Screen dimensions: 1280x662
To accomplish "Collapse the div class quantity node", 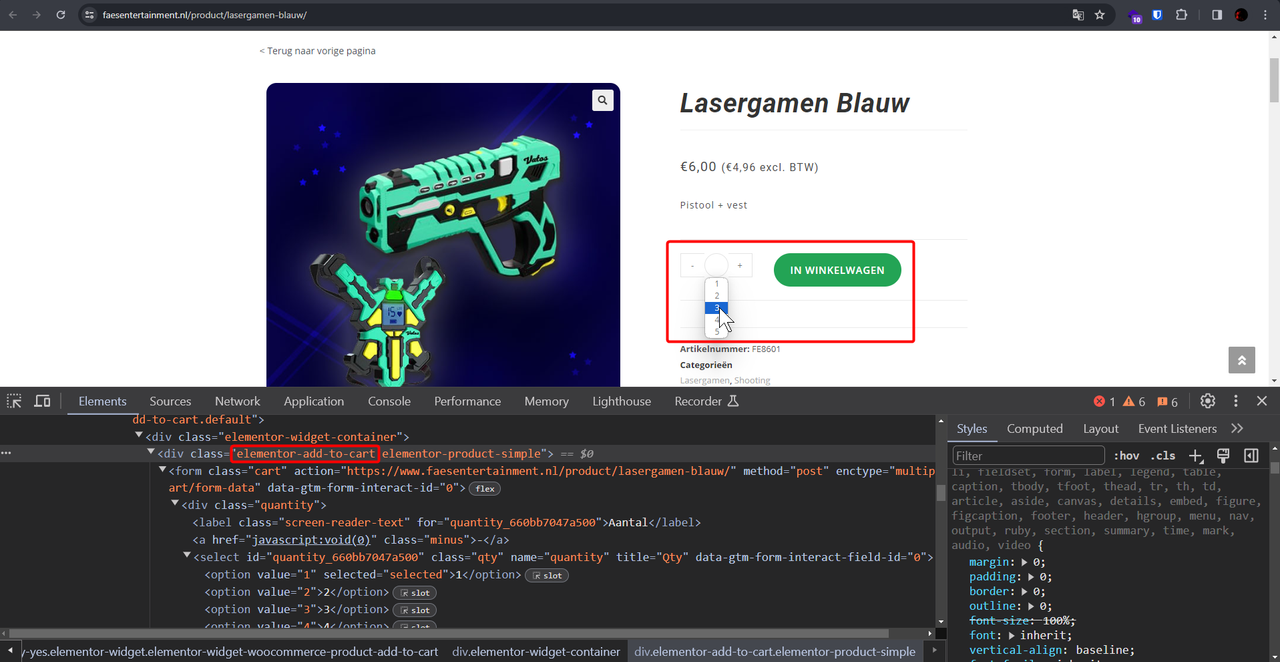I will click(x=176, y=505).
